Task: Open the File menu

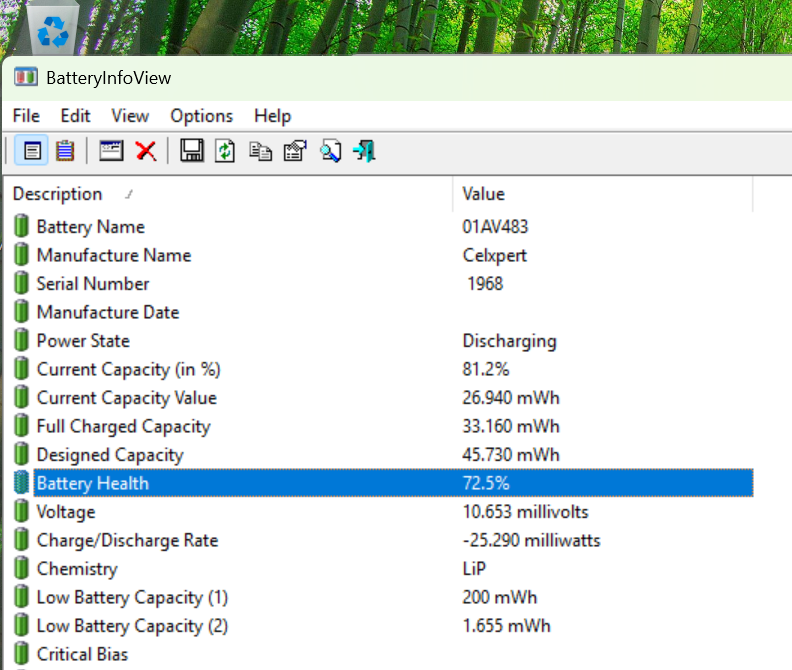Action: click(x=26, y=116)
